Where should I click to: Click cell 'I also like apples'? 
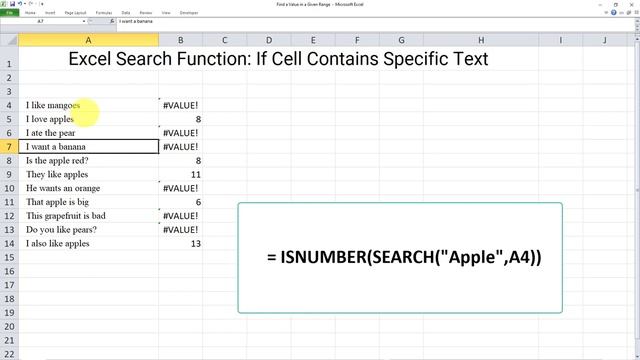pyautogui.click(x=89, y=243)
